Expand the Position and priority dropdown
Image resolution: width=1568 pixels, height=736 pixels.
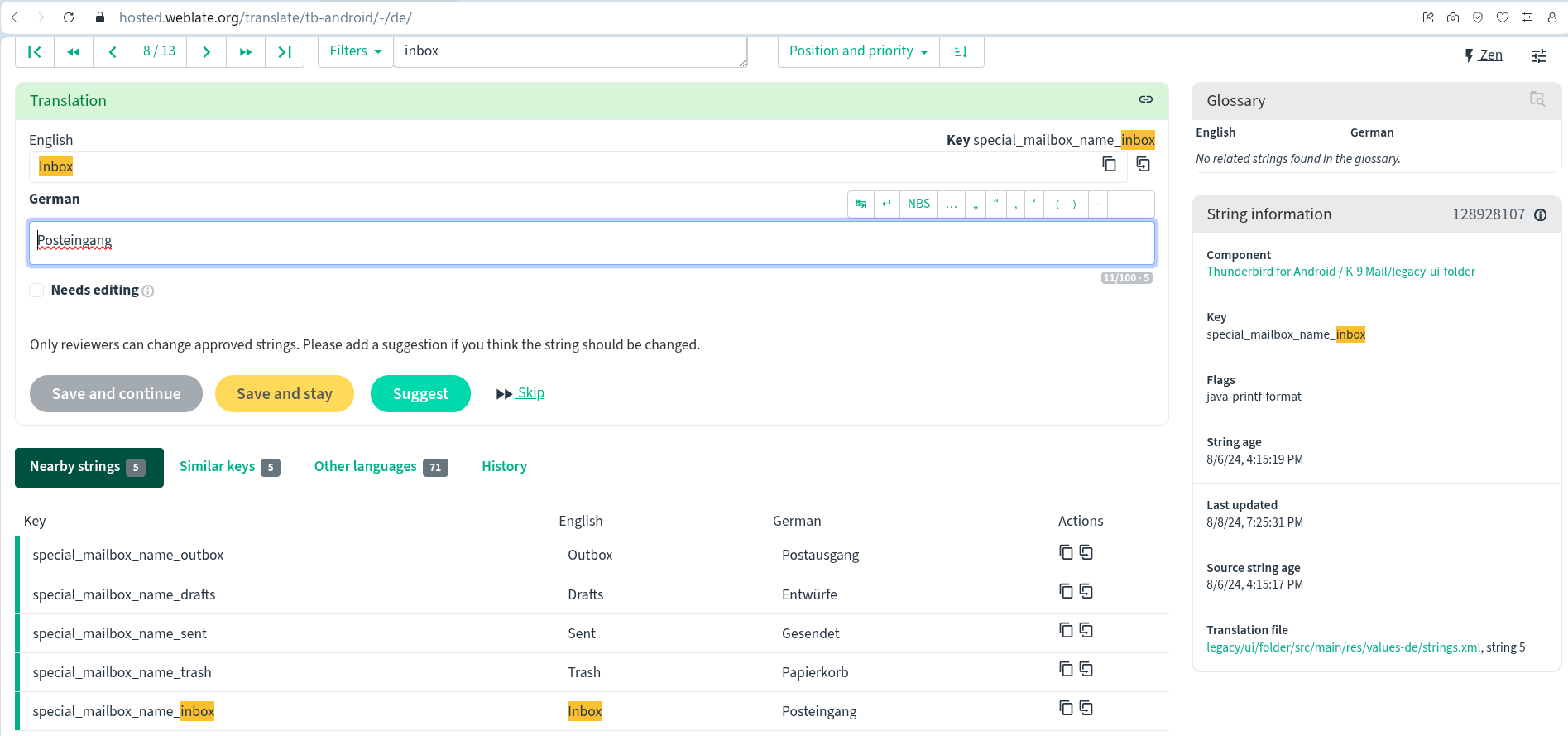click(858, 51)
